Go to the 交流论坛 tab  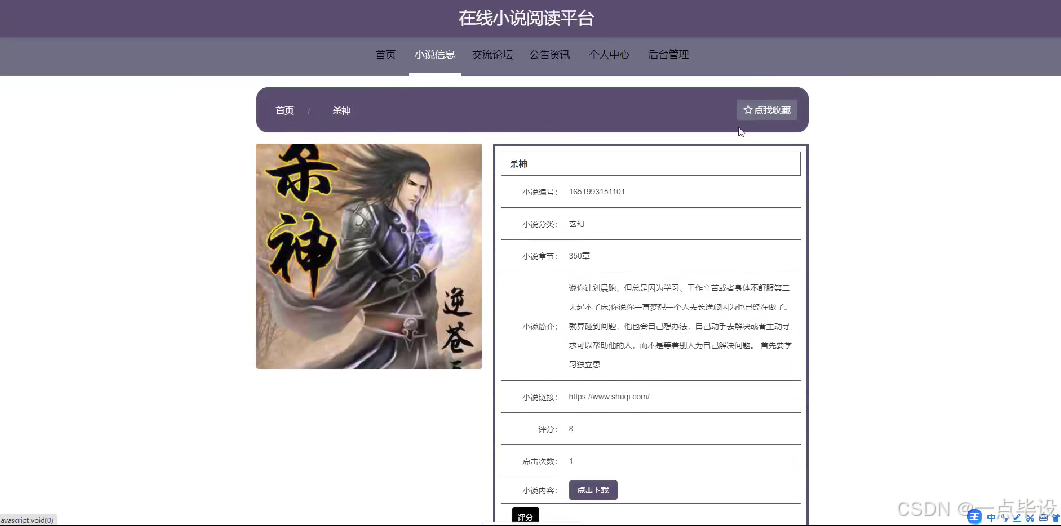click(x=492, y=55)
